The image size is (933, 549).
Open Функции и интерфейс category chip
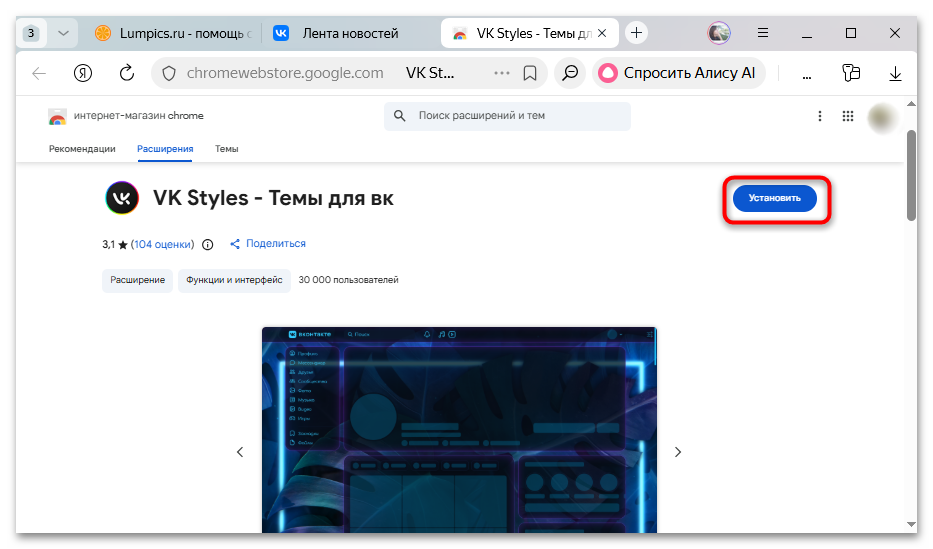click(x=234, y=280)
